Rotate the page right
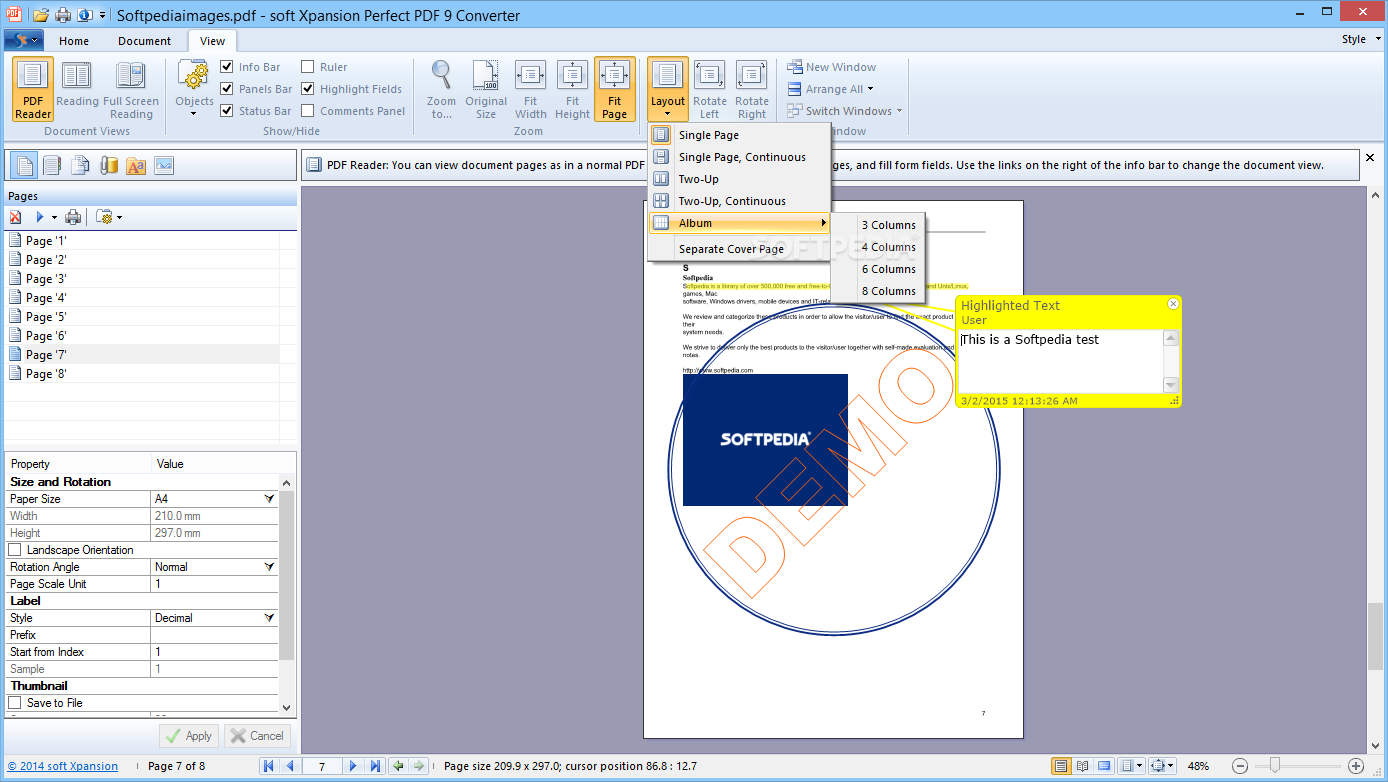This screenshot has width=1388, height=782. [752, 90]
